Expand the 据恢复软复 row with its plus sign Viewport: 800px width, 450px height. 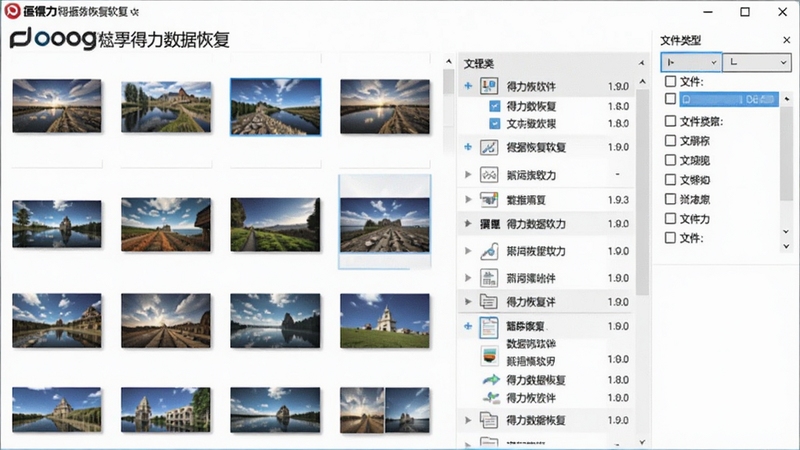[x=468, y=147]
